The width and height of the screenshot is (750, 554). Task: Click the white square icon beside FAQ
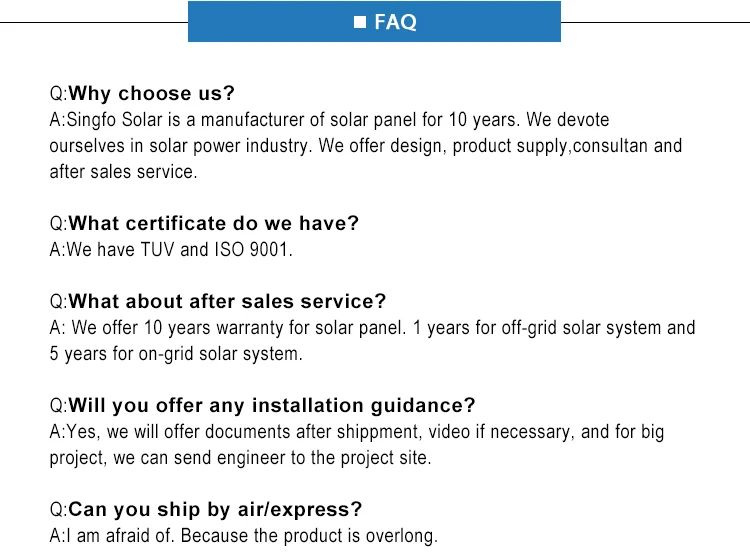(360, 22)
